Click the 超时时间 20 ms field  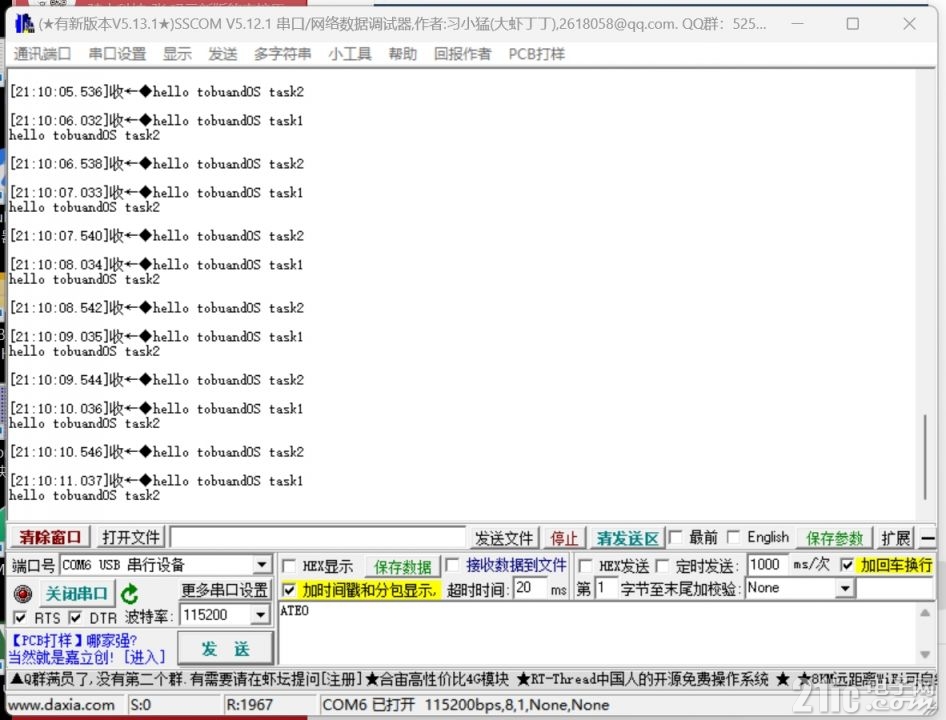coord(530,588)
